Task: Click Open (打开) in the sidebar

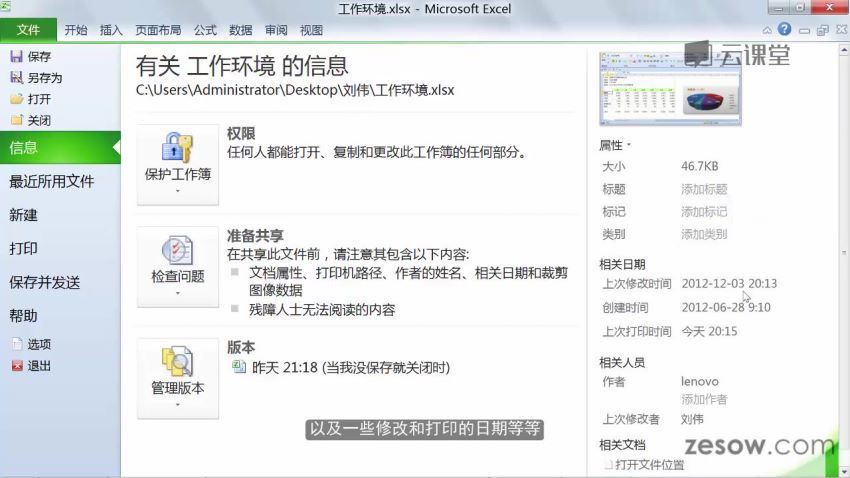Action: tap(39, 99)
